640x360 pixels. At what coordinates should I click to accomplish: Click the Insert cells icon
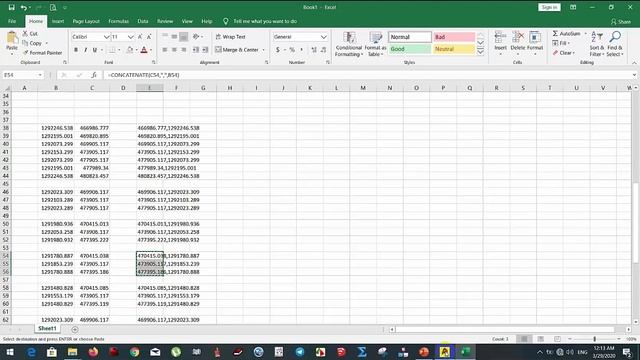click(500, 38)
